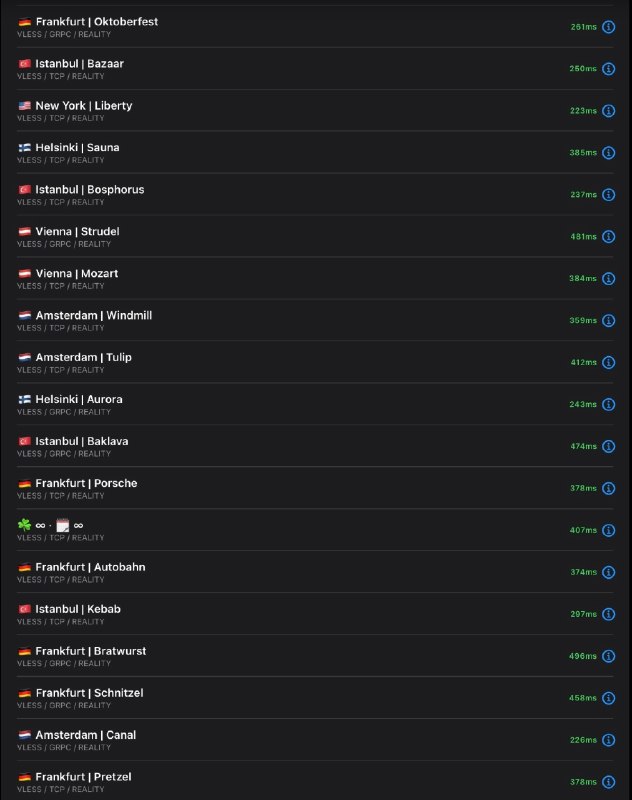Open info icon of Istanbul | Baklava
Viewport: 632px width, 800px height.
pos(608,446)
